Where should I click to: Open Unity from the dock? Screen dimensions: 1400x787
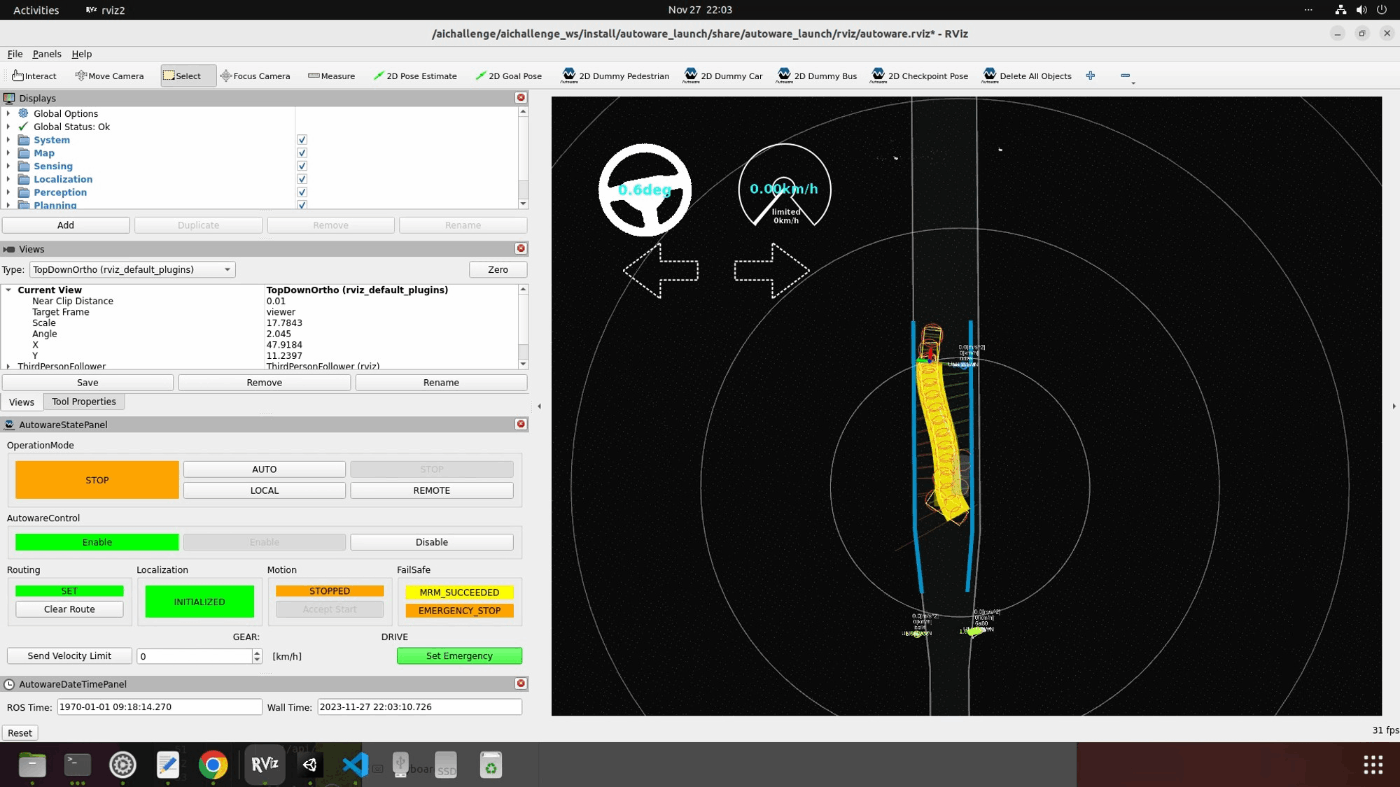point(310,765)
